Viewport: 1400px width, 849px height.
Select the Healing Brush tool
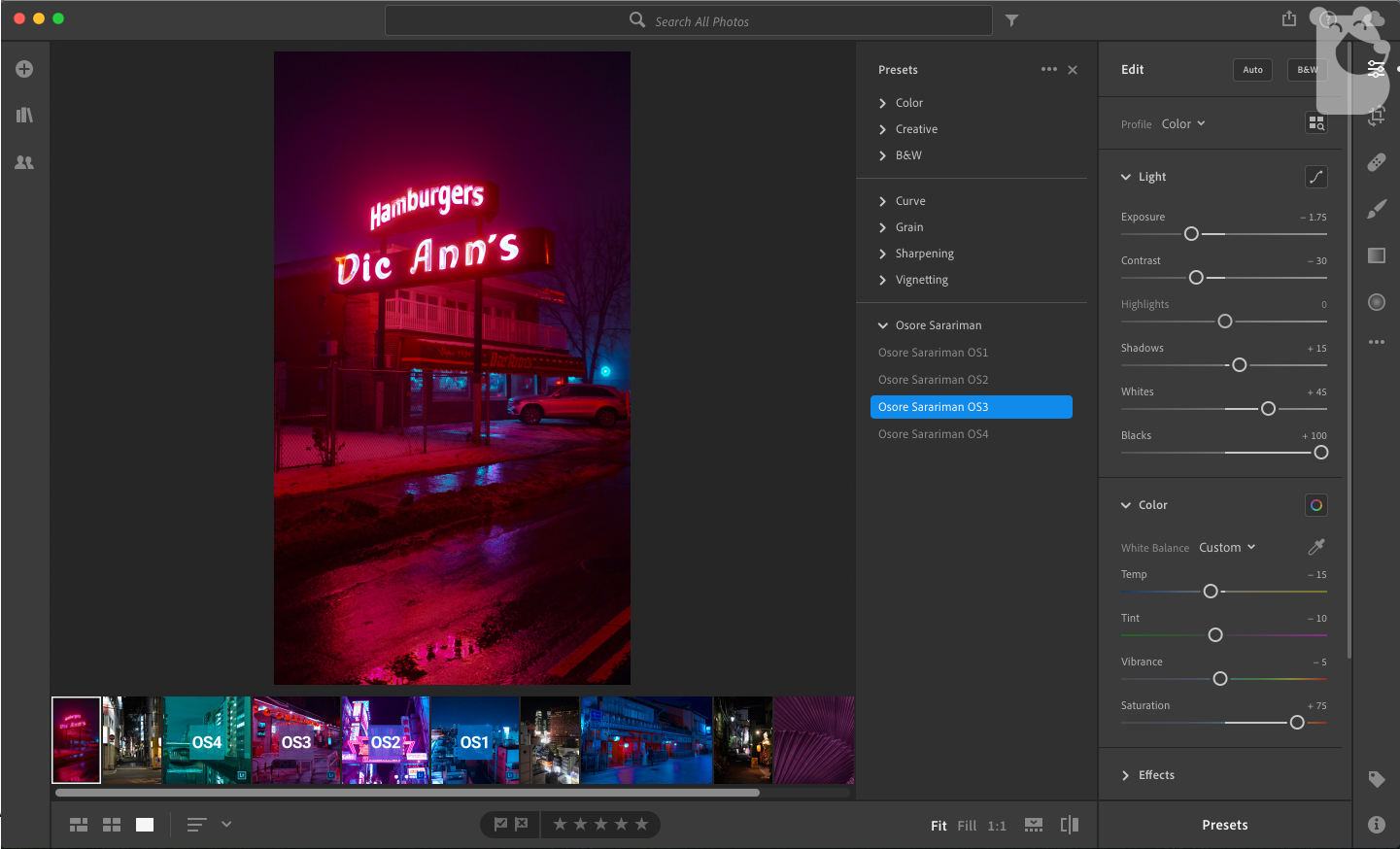point(1377,162)
